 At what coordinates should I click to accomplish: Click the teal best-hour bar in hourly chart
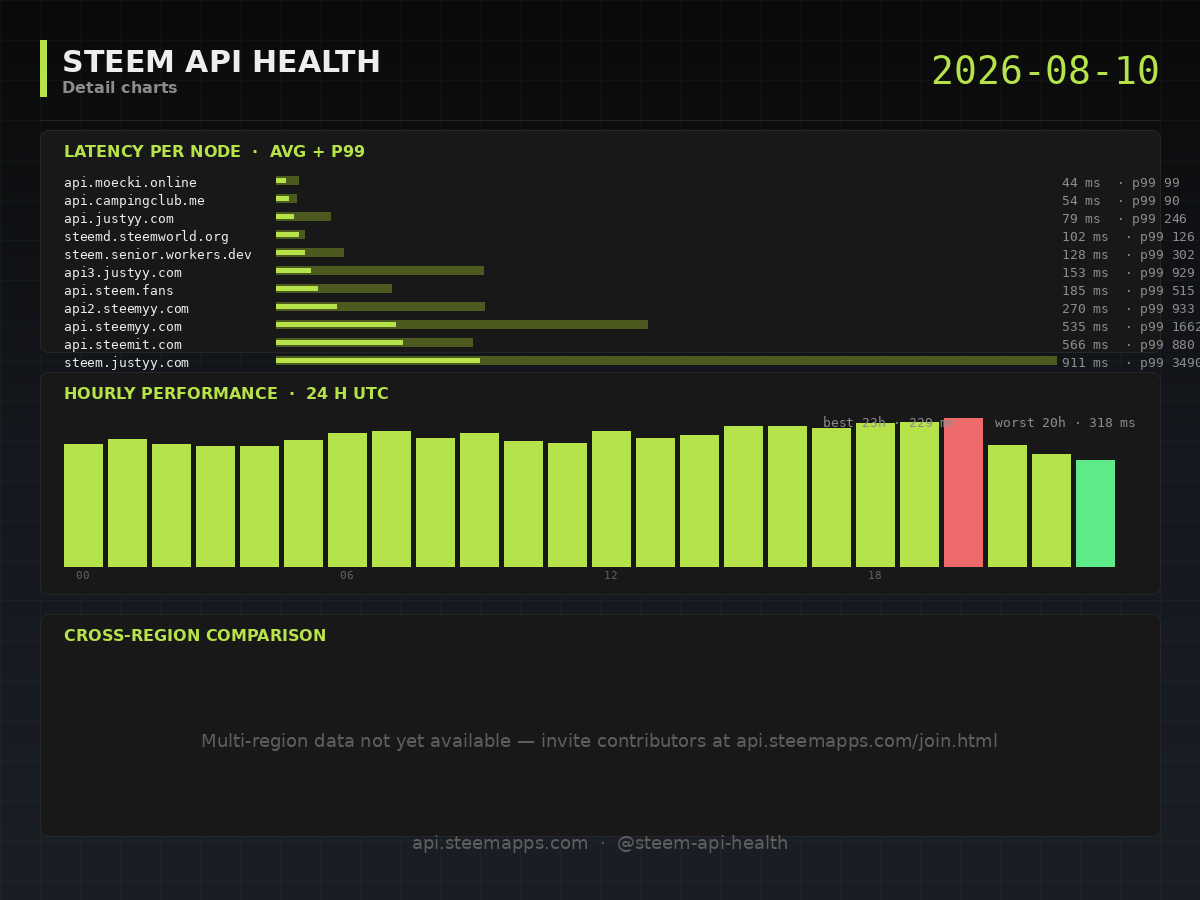point(1095,513)
